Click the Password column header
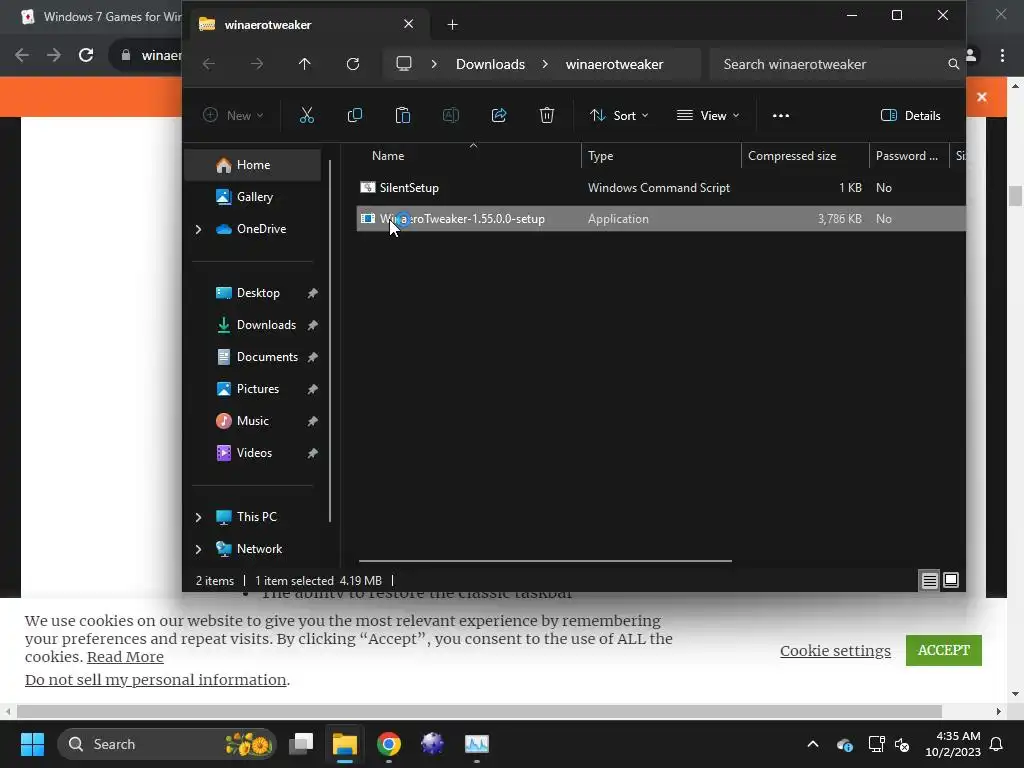The height and width of the screenshot is (768, 1024). (908, 156)
